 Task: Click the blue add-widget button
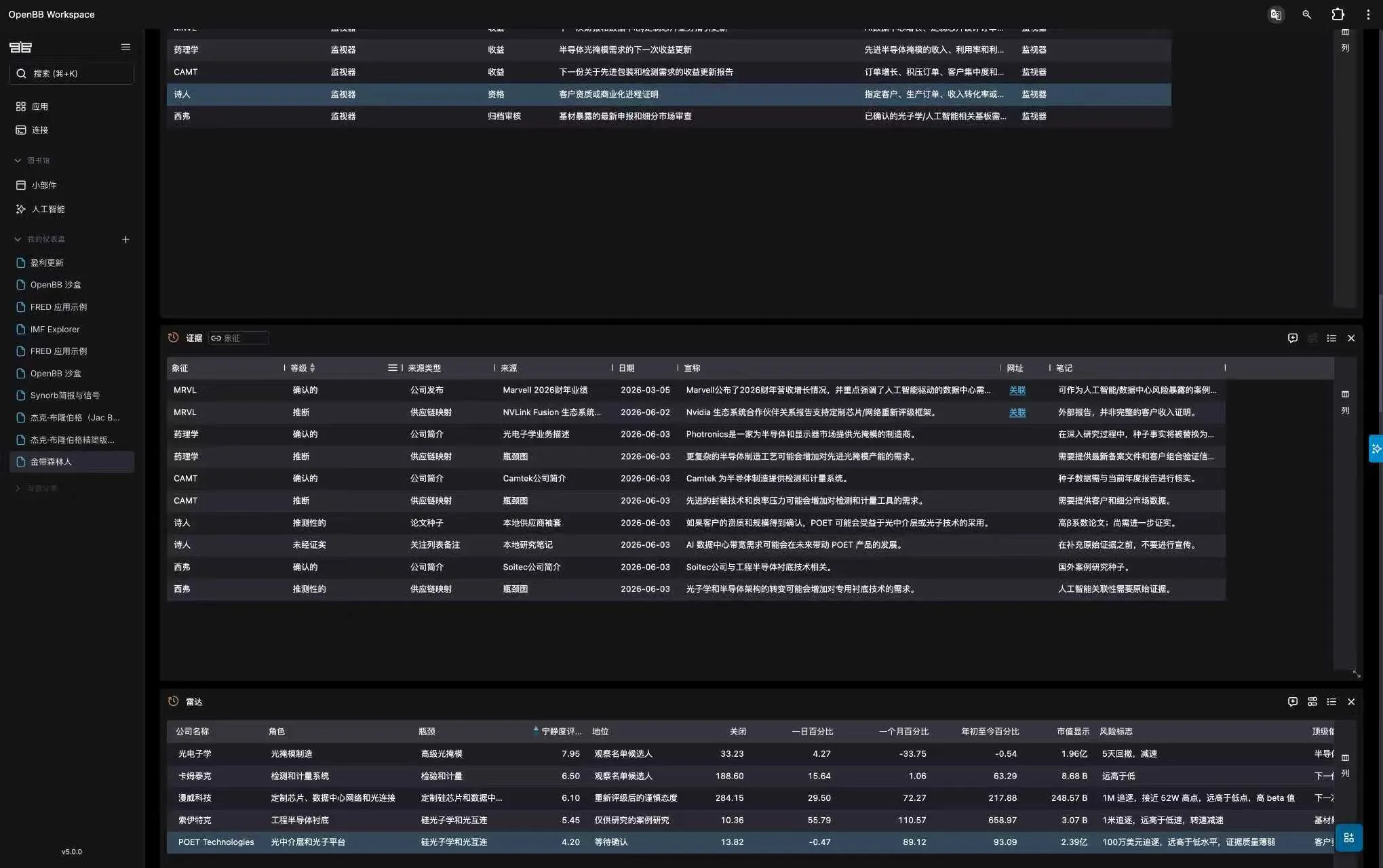coord(1348,837)
